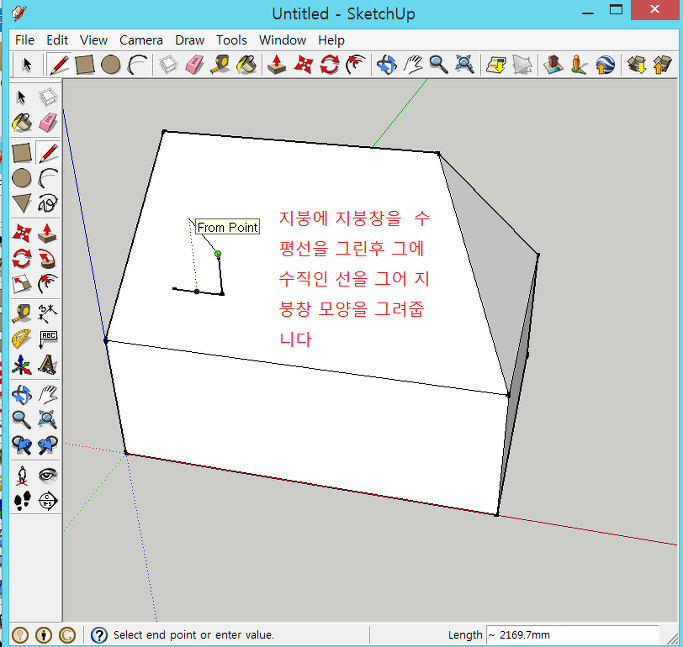Screen dimensions: 683x647
Task: Click Next view in left toolbar
Action: click(x=47, y=445)
